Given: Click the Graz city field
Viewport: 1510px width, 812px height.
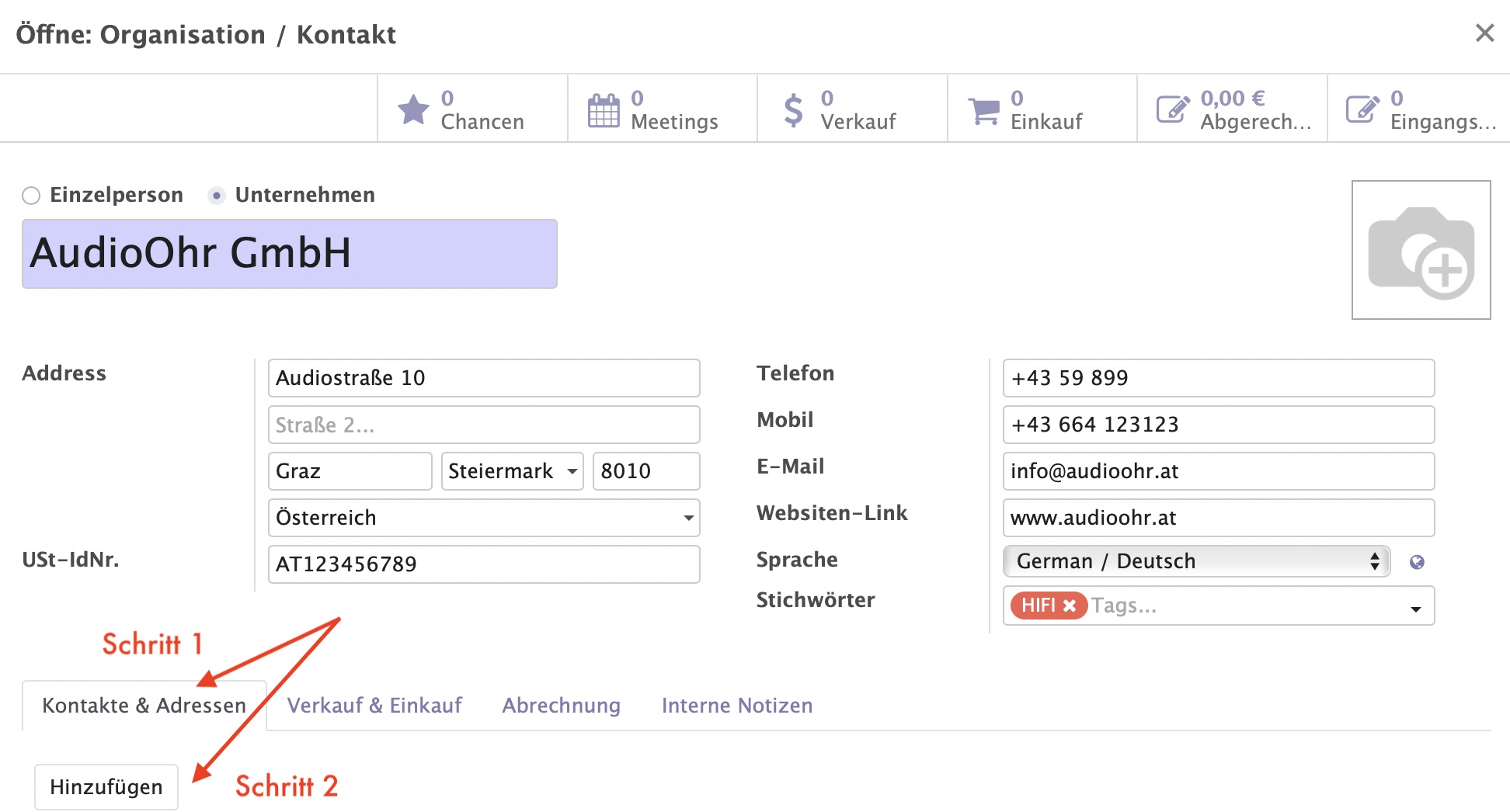Looking at the screenshot, I should 350,471.
